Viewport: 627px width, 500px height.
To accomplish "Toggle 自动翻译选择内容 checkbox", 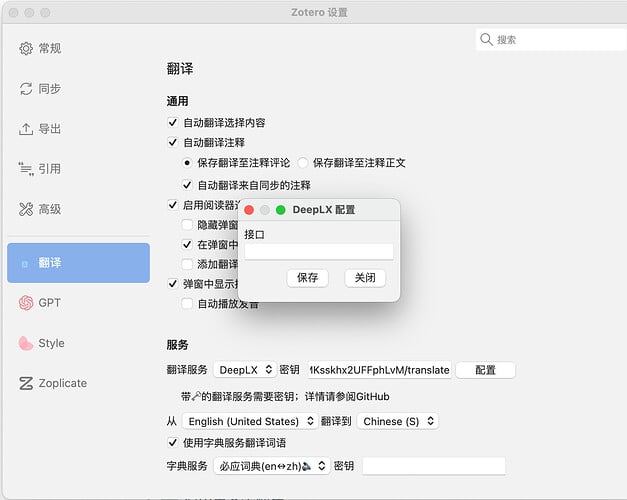I will (x=173, y=122).
